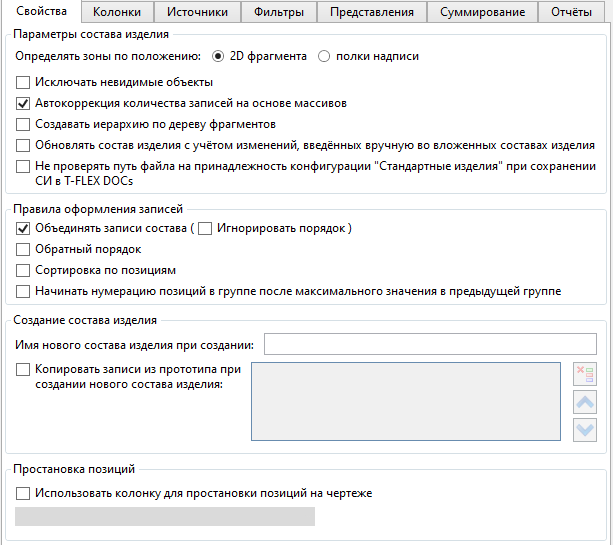This screenshot has width=613, height=545.
Task: Click the Имя нового состава изделия input field
Action: (430, 344)
